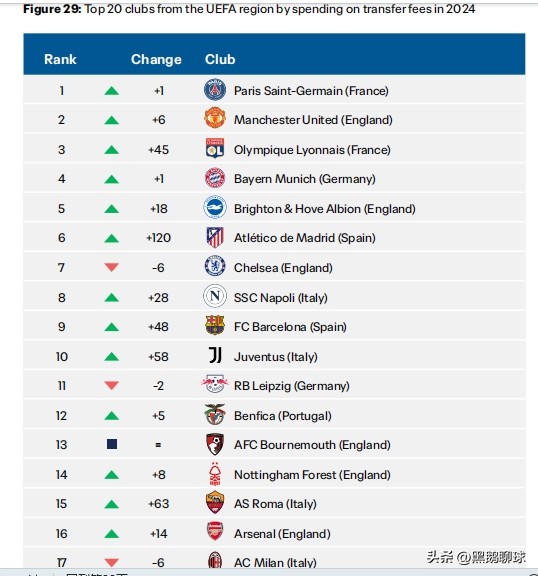
Task: Click the green up arrow on rank 6
Action: point(112,238)
